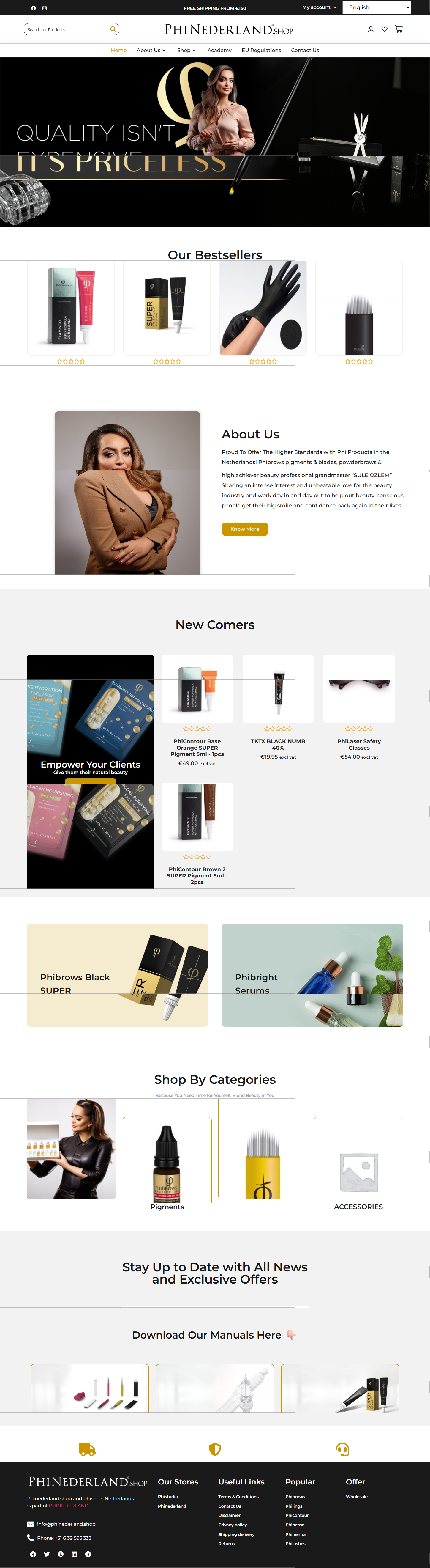Open the LinkedIn icon in footer

tap(74, 1554)
